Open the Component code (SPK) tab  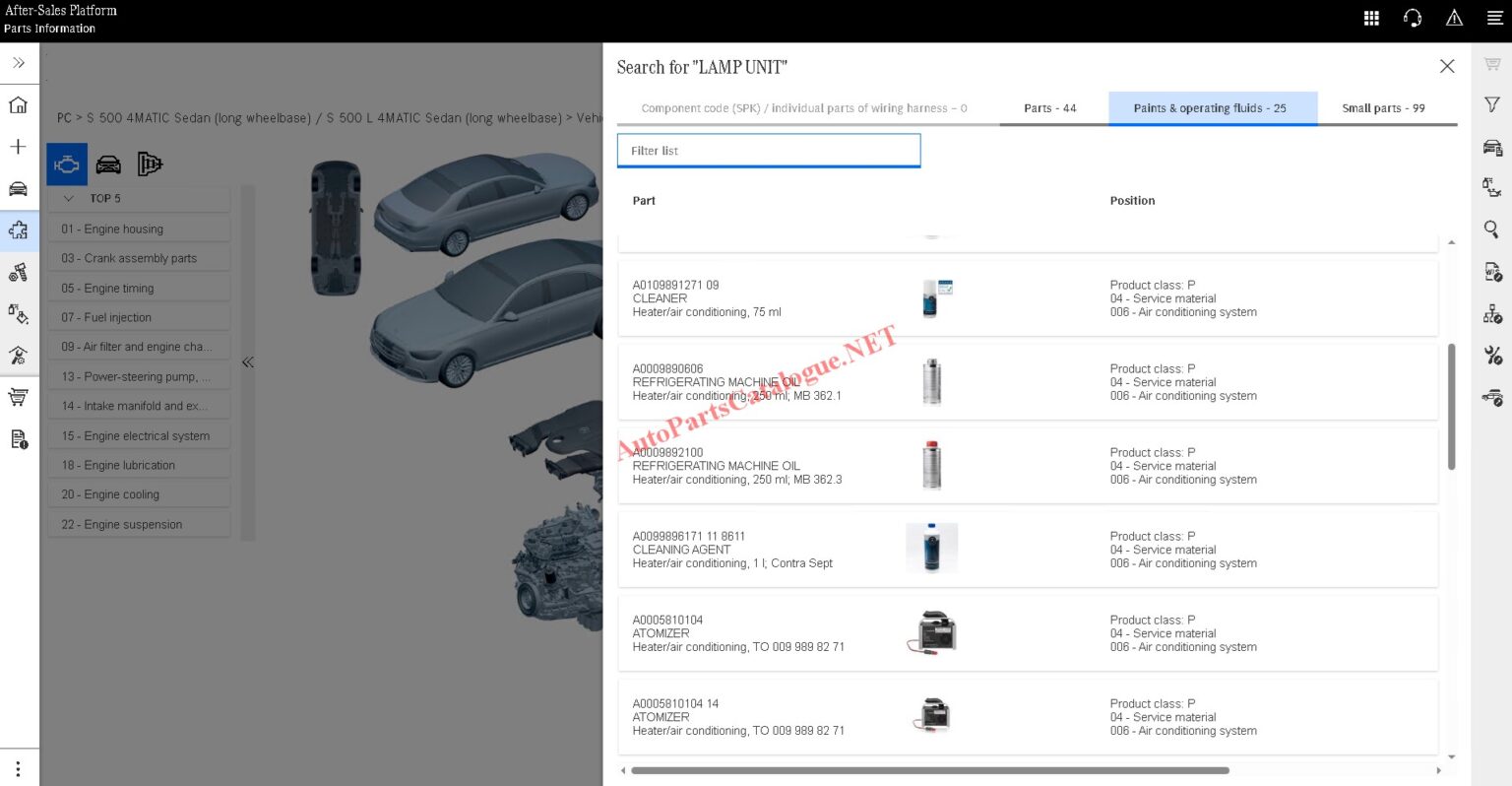coord(804,108)
